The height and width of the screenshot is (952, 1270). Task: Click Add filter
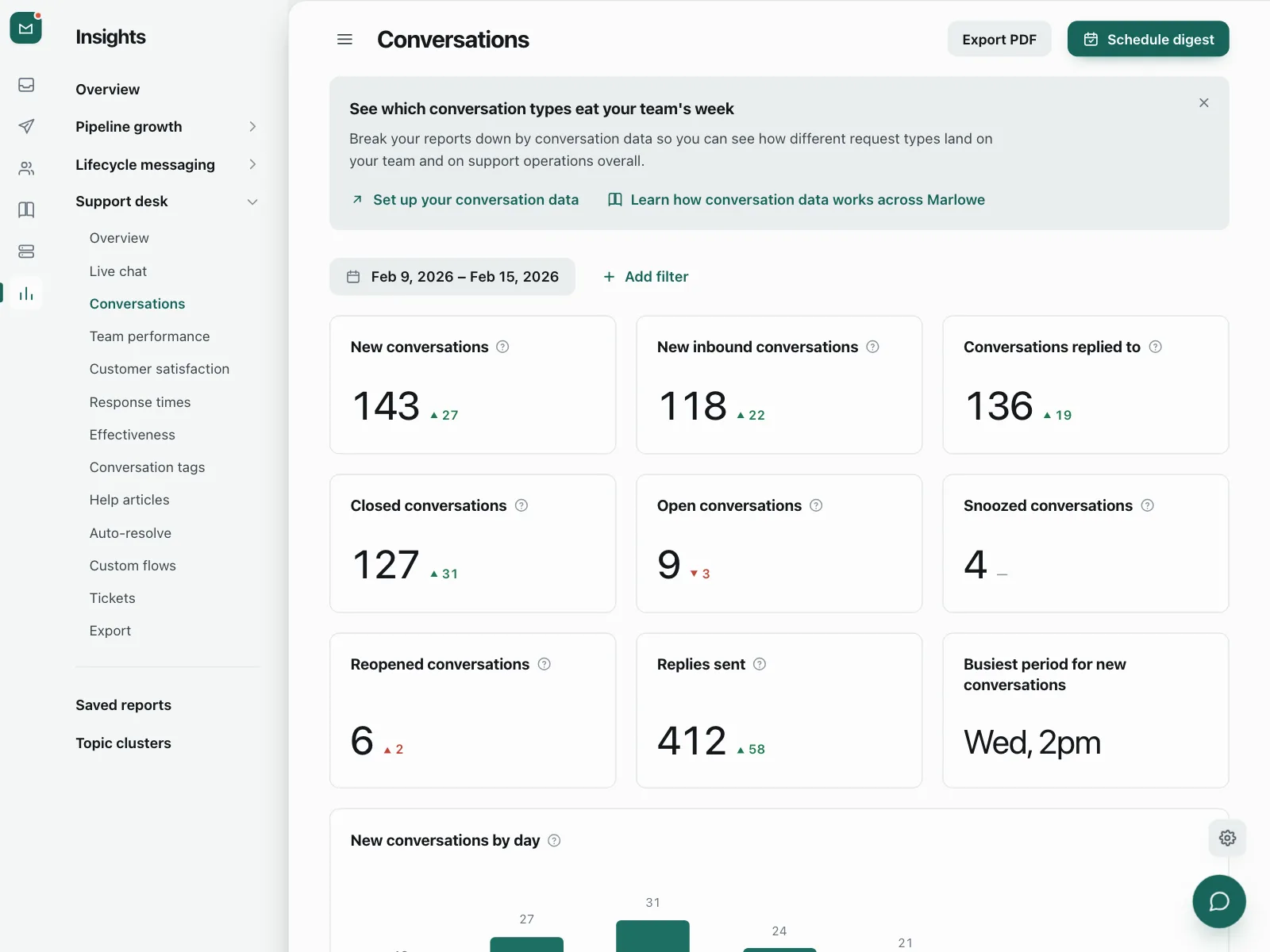[645, 277]
